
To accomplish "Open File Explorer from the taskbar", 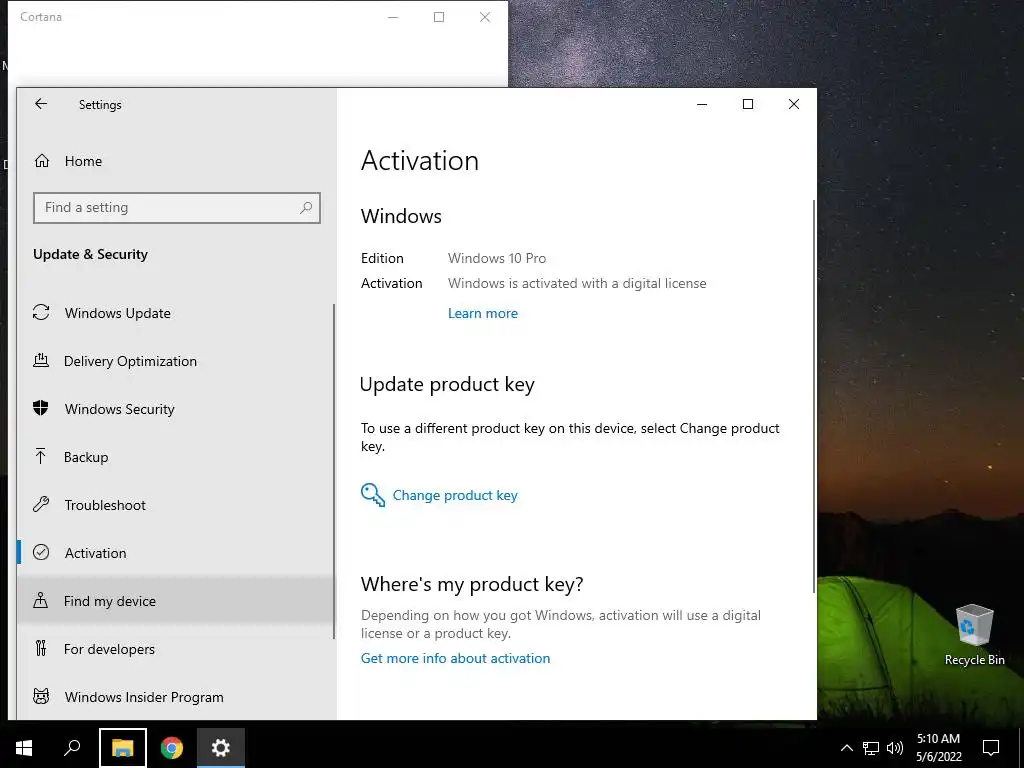I will point(123,748).
